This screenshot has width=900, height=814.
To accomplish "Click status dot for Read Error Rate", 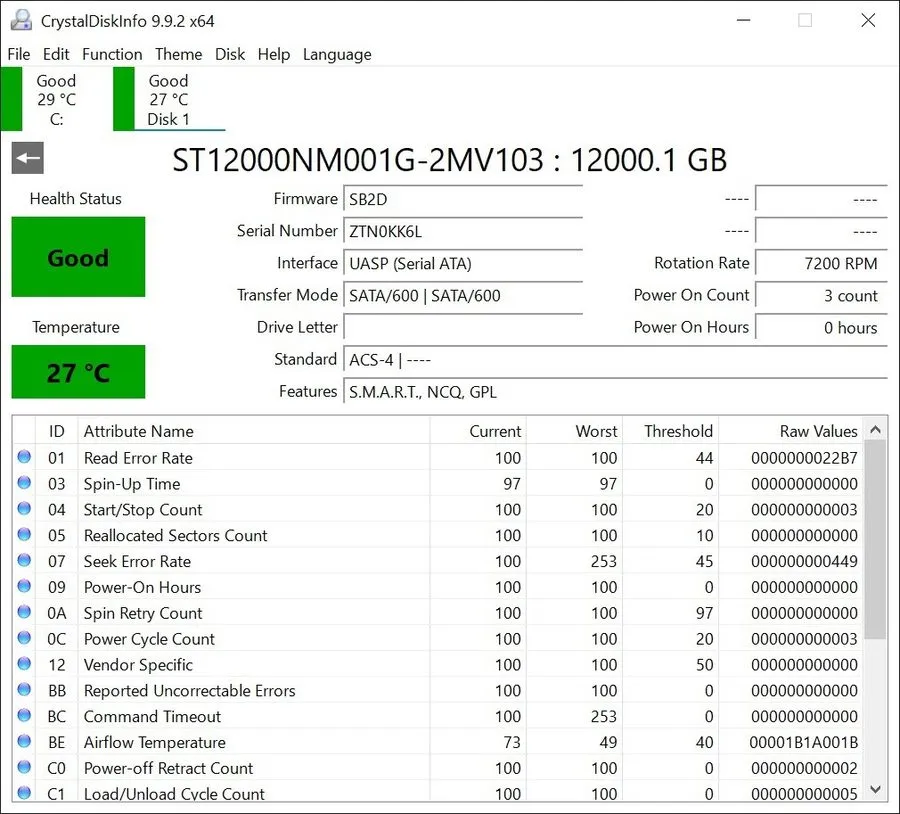I will (x=24, y=457).
